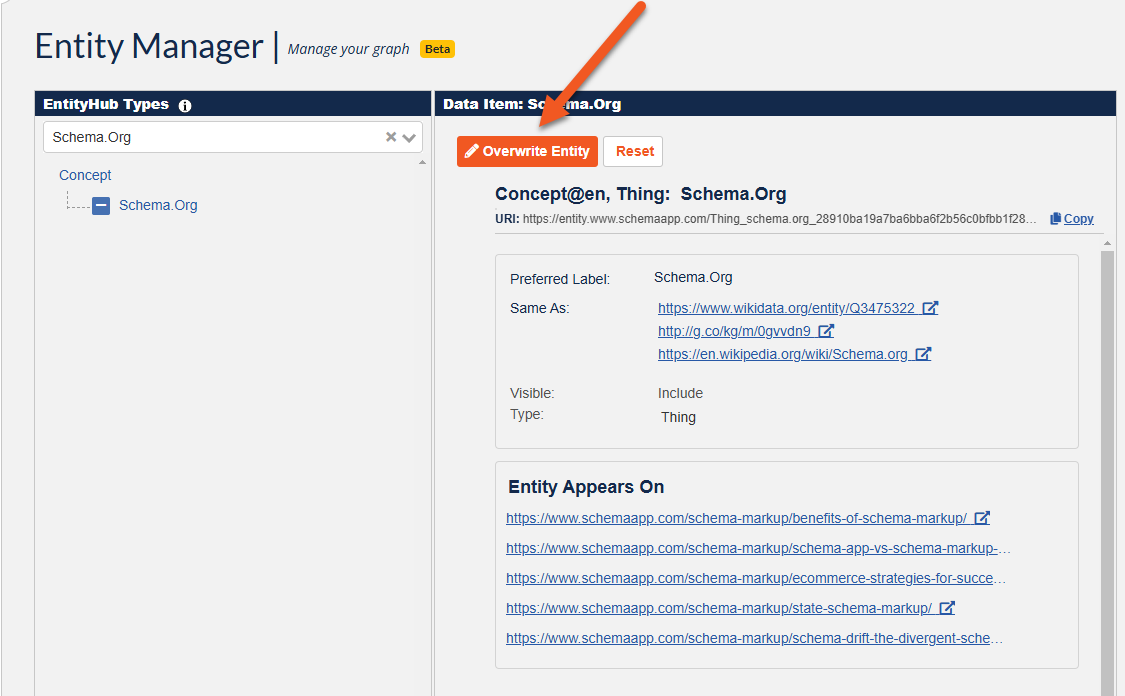Click the Entity Manager title
This screenshot has height=696, width=1125.
tap(149, 47)
